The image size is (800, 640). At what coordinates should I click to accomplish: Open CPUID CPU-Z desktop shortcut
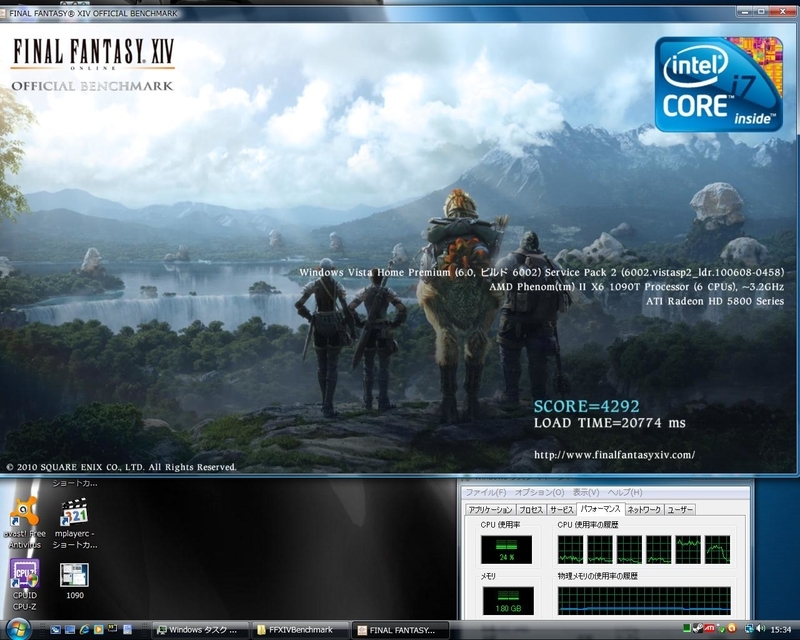tap(24, 584)
